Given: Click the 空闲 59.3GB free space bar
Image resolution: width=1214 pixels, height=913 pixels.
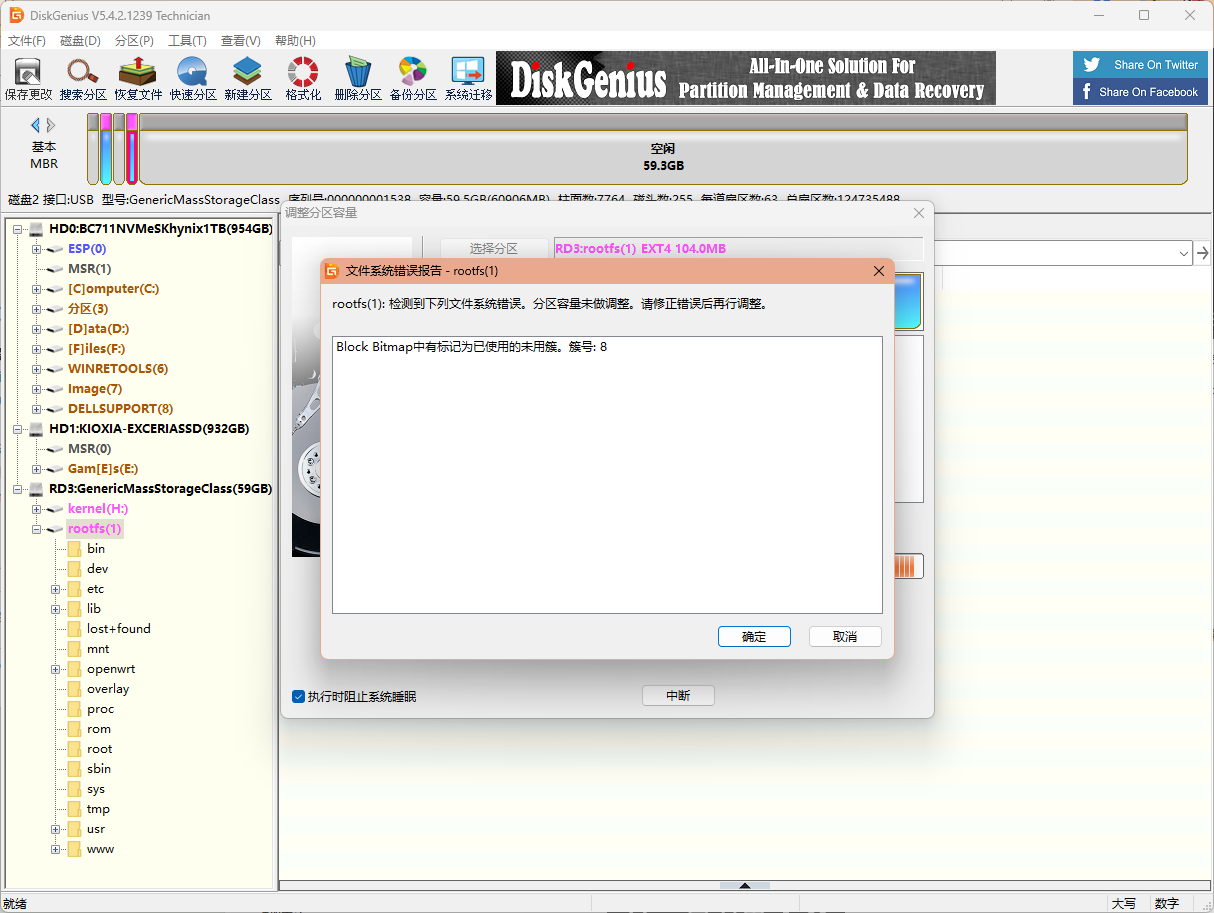Looking at the screenshot, I should point(663,157).
